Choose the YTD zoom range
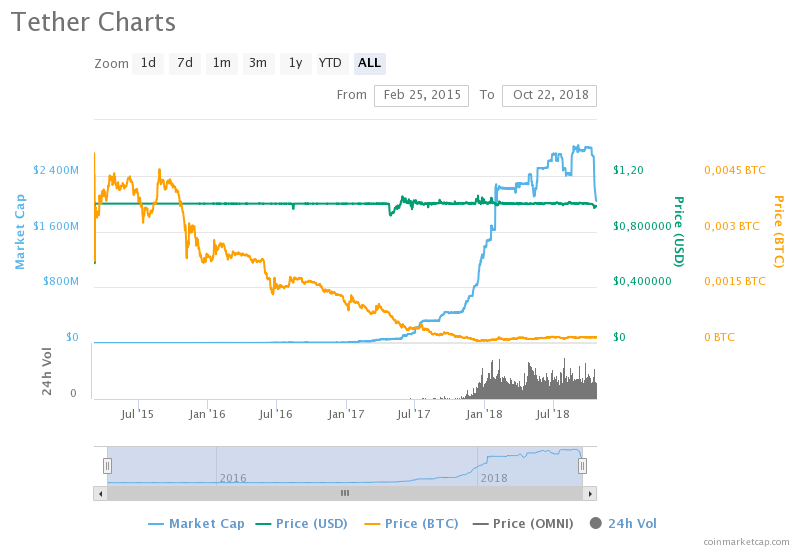This screenshot has width=800, height=550. (x=332, y=63)
